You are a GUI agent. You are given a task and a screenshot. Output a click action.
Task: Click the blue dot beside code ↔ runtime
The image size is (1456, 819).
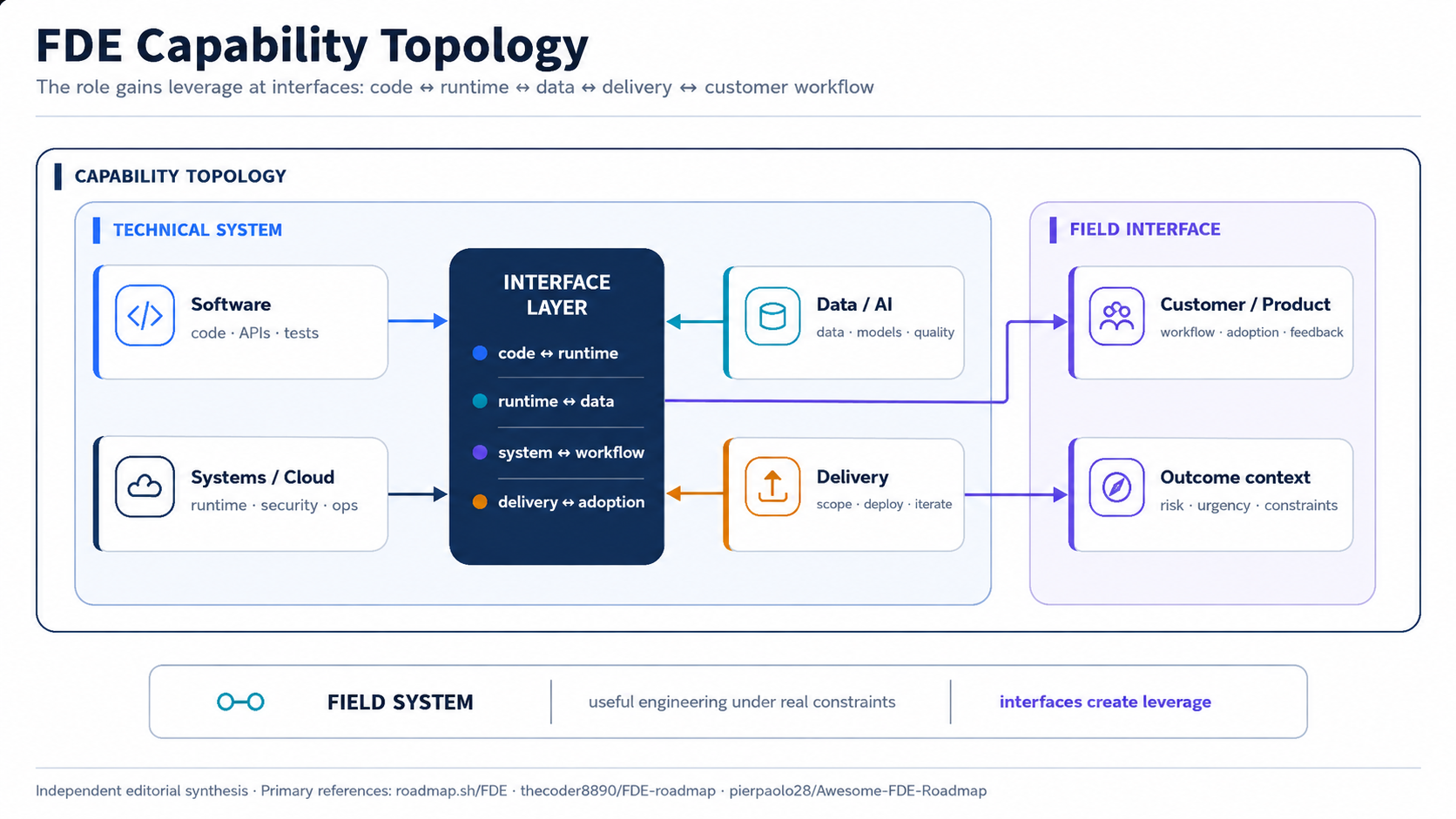[480, 353]
